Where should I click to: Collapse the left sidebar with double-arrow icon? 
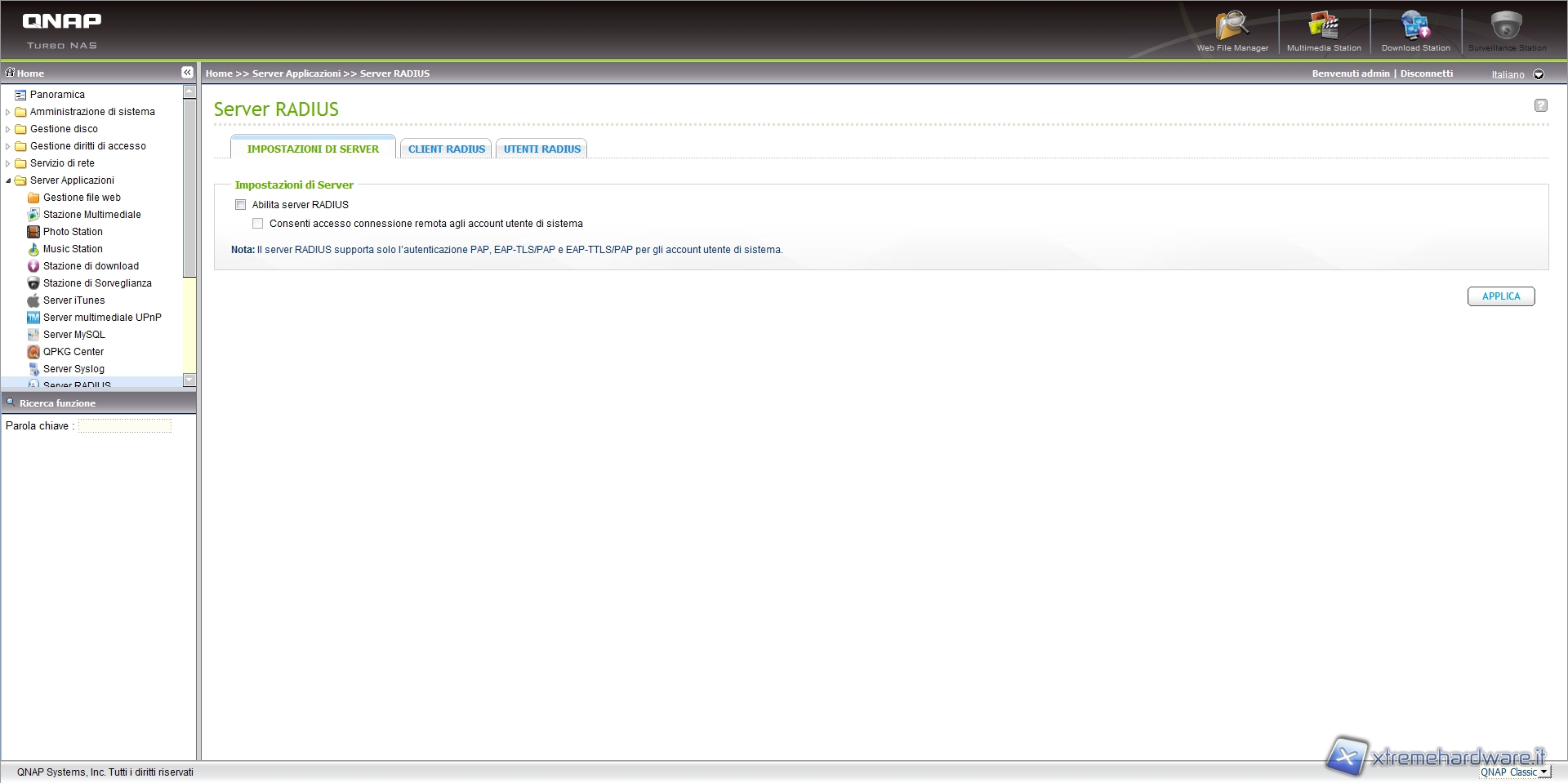click(x=187, y=73)
